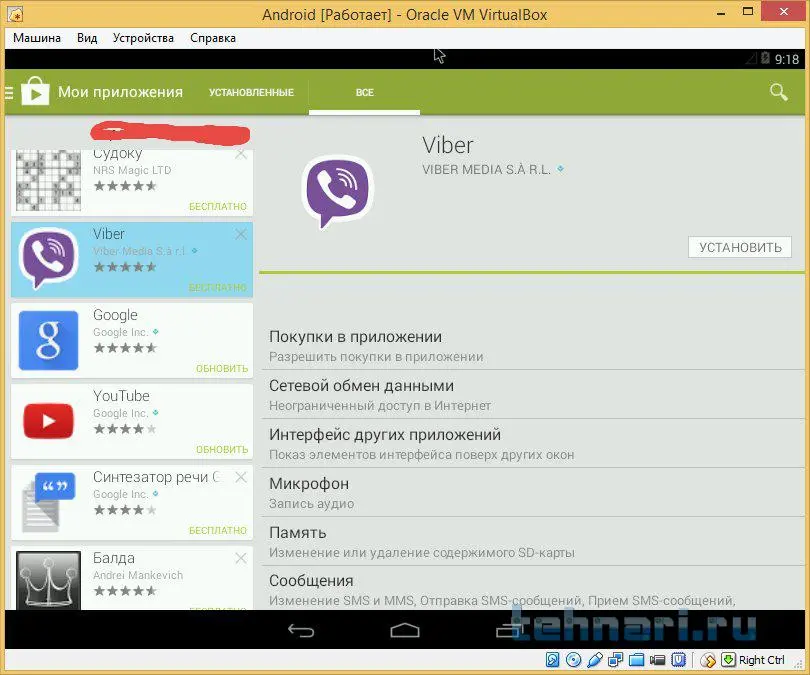Select the Google title in the list
Image resolution: width=810 pixels, height=675 pixels.
tap(115, 315)
